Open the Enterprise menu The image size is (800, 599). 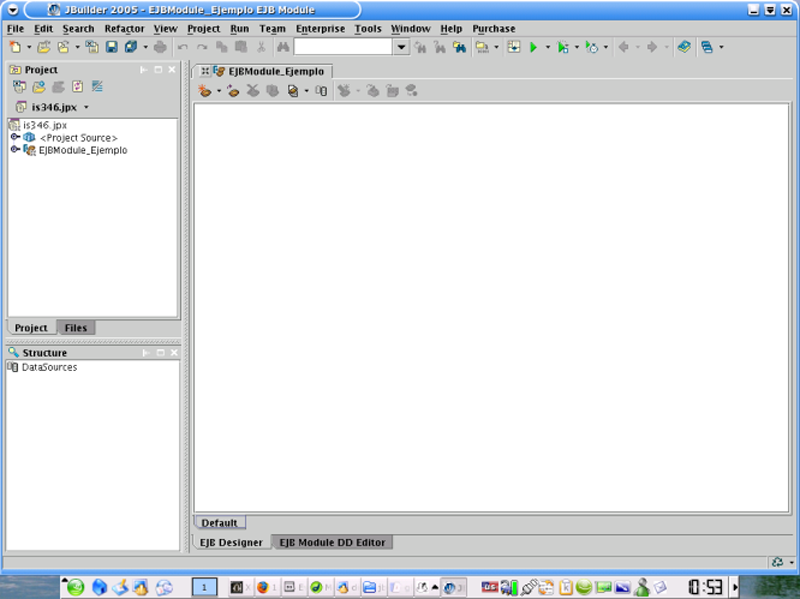(x=319, y=29)
